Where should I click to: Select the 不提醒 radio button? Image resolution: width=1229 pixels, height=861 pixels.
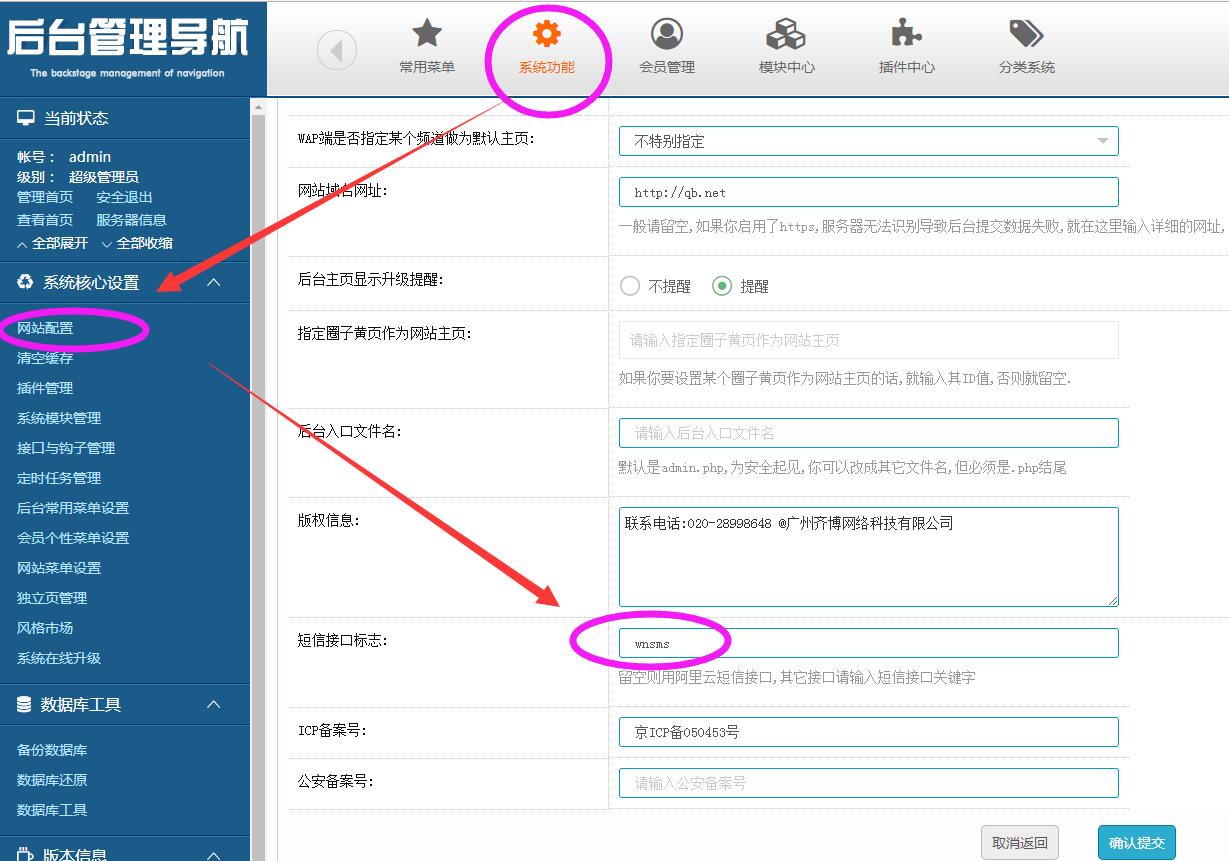coord(630,286)
